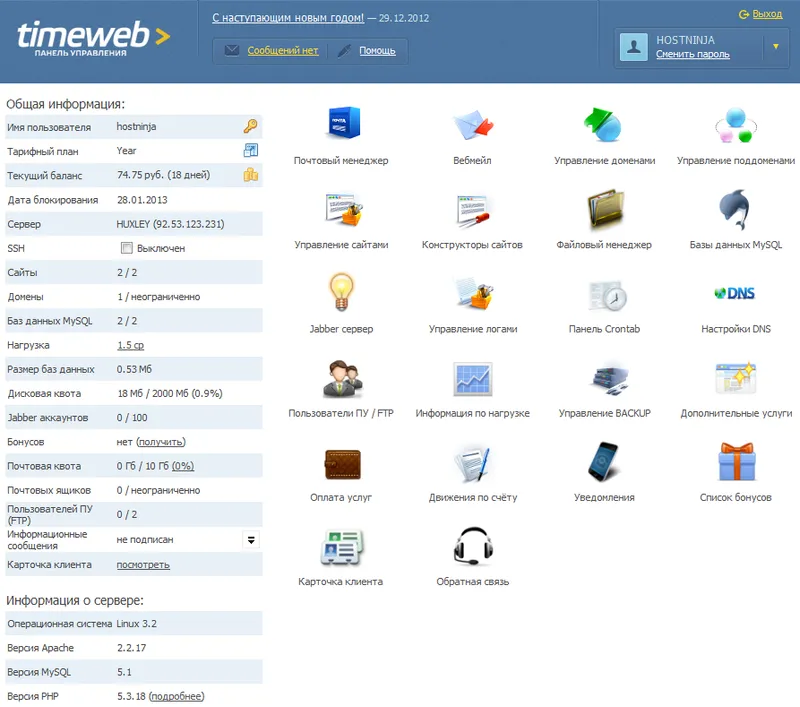Click the (0%) mail quota link
Screen dimensions: 800x707
[x=183, y=466]
